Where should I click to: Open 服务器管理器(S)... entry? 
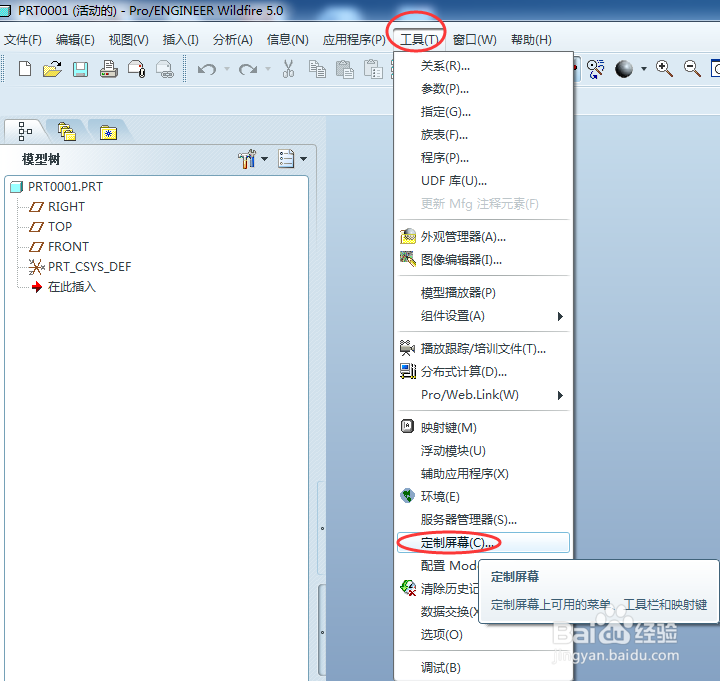pos(484,520)
